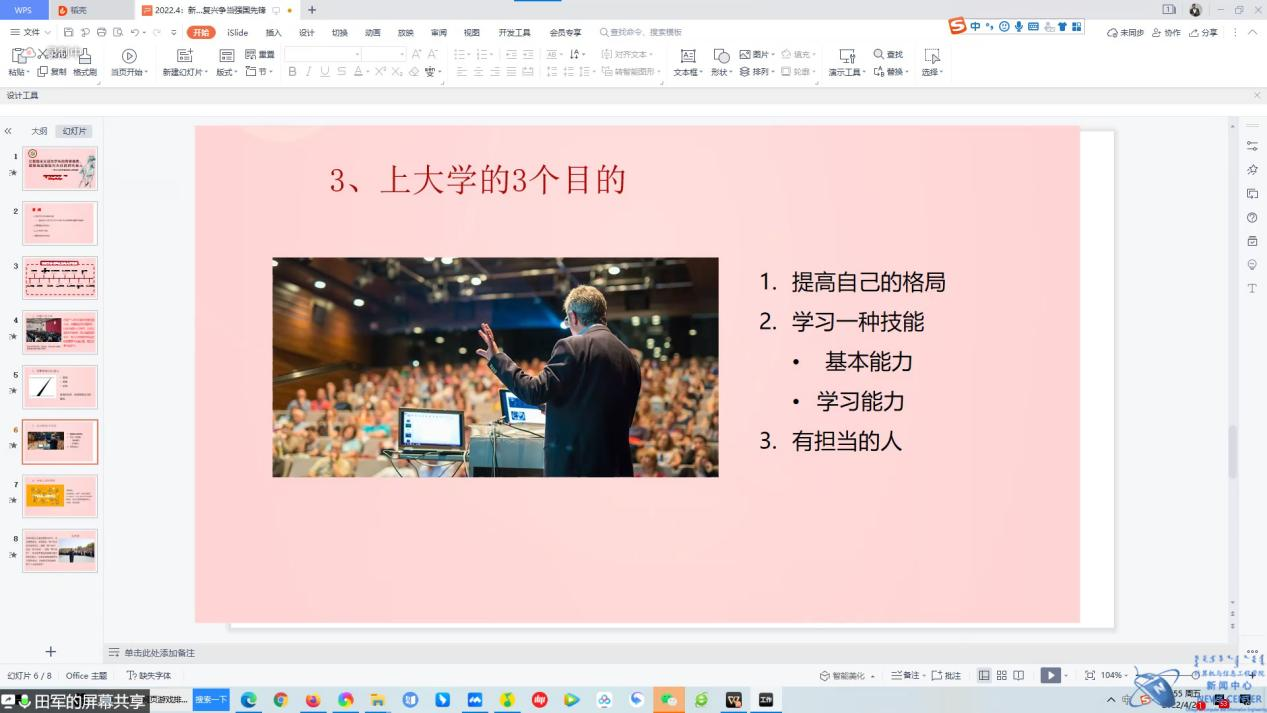Image resolution: width=1267 pixels, height=713 pixels.
Task: Click the Clear Formatting eraser icon
Action: coord(414,72)
